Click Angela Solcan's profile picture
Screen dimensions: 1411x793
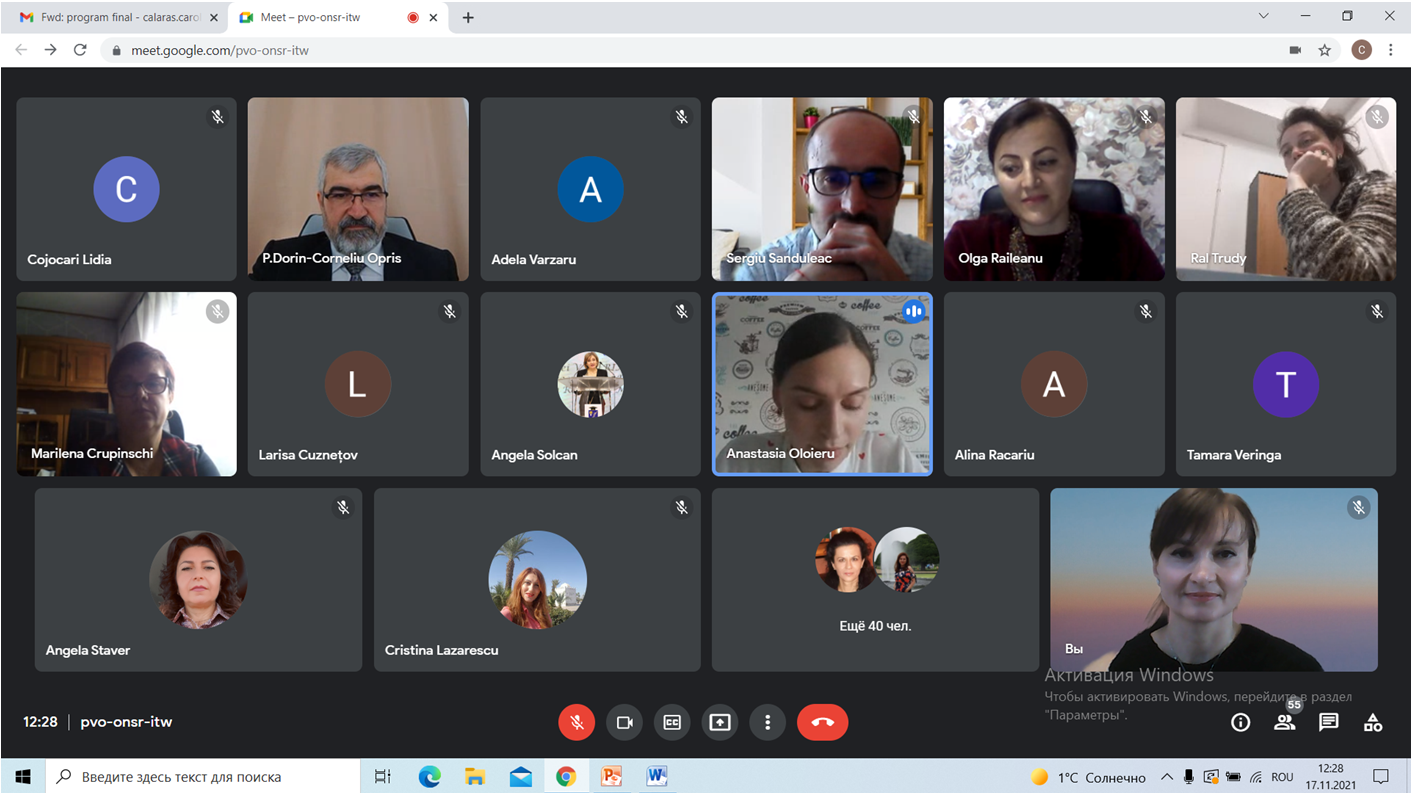[590, 384]
